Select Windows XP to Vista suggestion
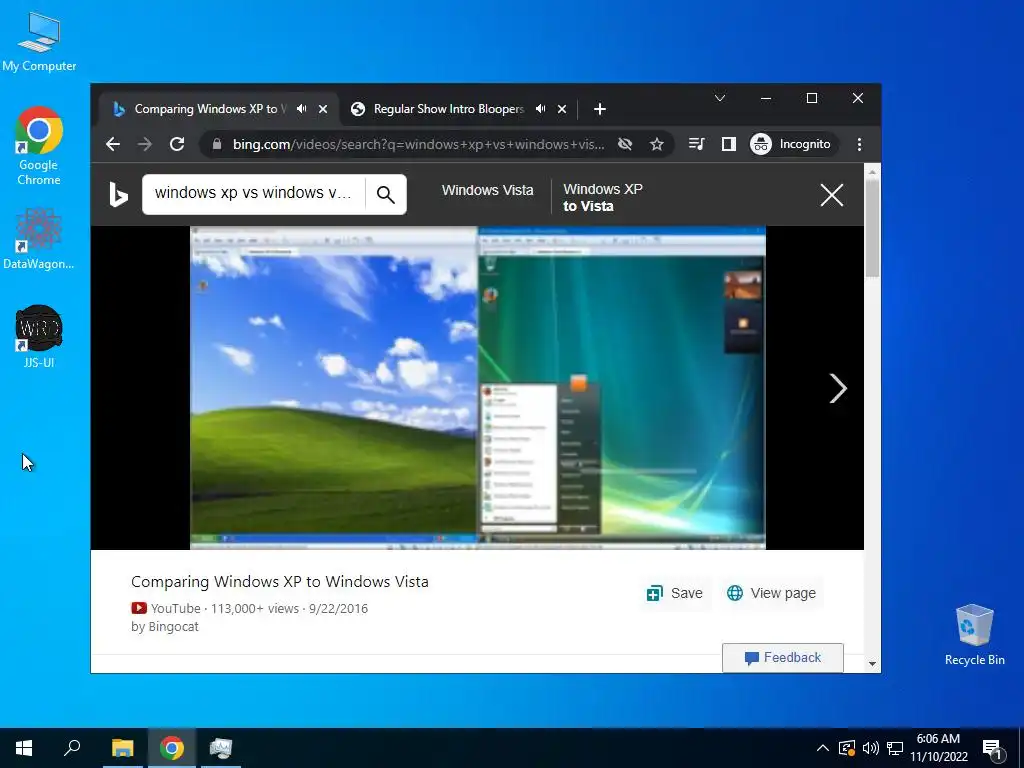The image size is (1024, 768). click(x=602, y=197)
